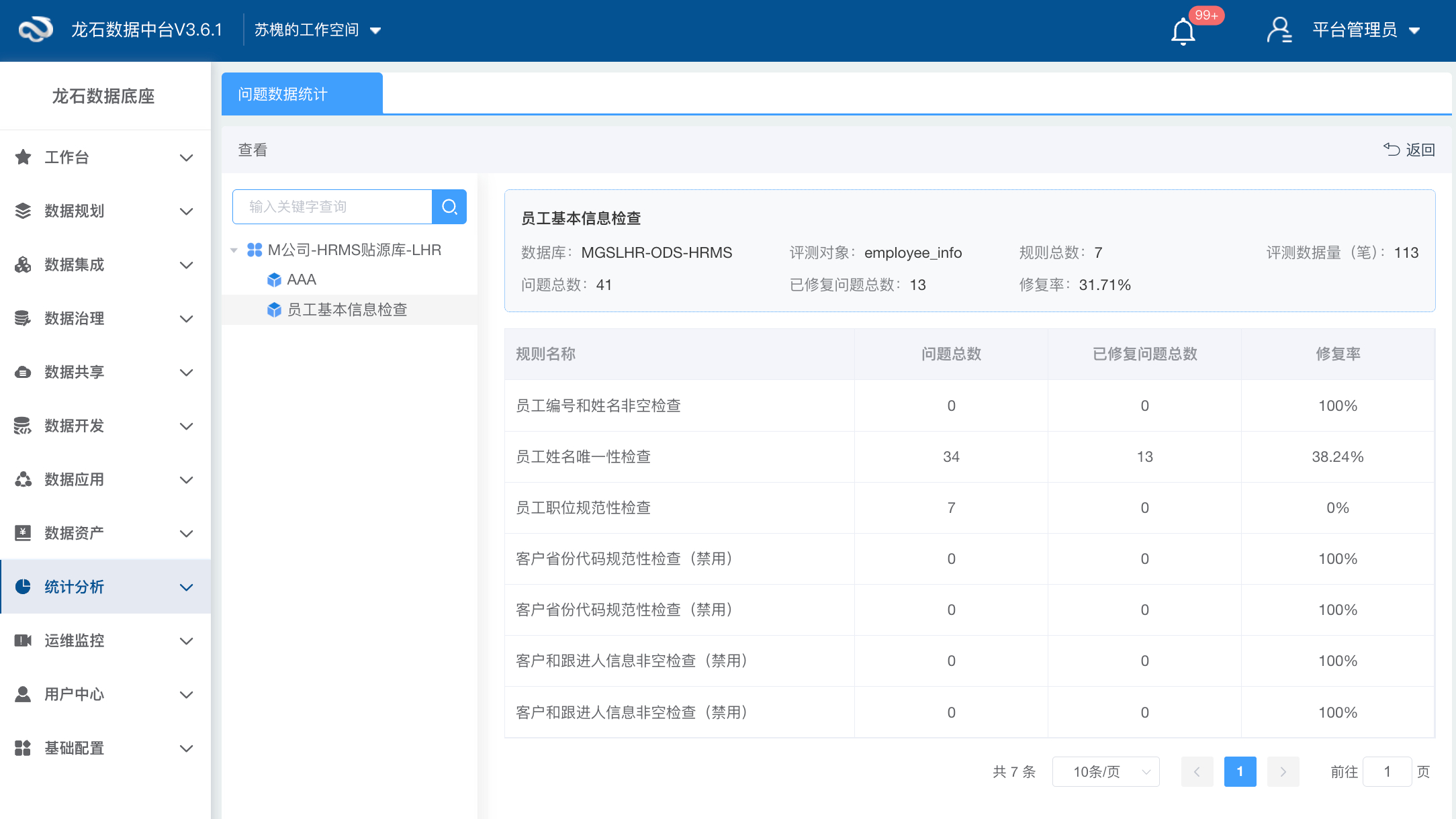Click the keyword search input field
The image size is (1456, 819).
coord(332,207)
